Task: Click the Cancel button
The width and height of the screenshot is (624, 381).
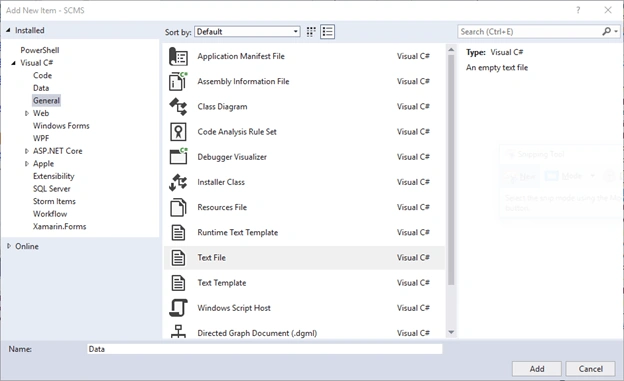Action: click(591, 369)
